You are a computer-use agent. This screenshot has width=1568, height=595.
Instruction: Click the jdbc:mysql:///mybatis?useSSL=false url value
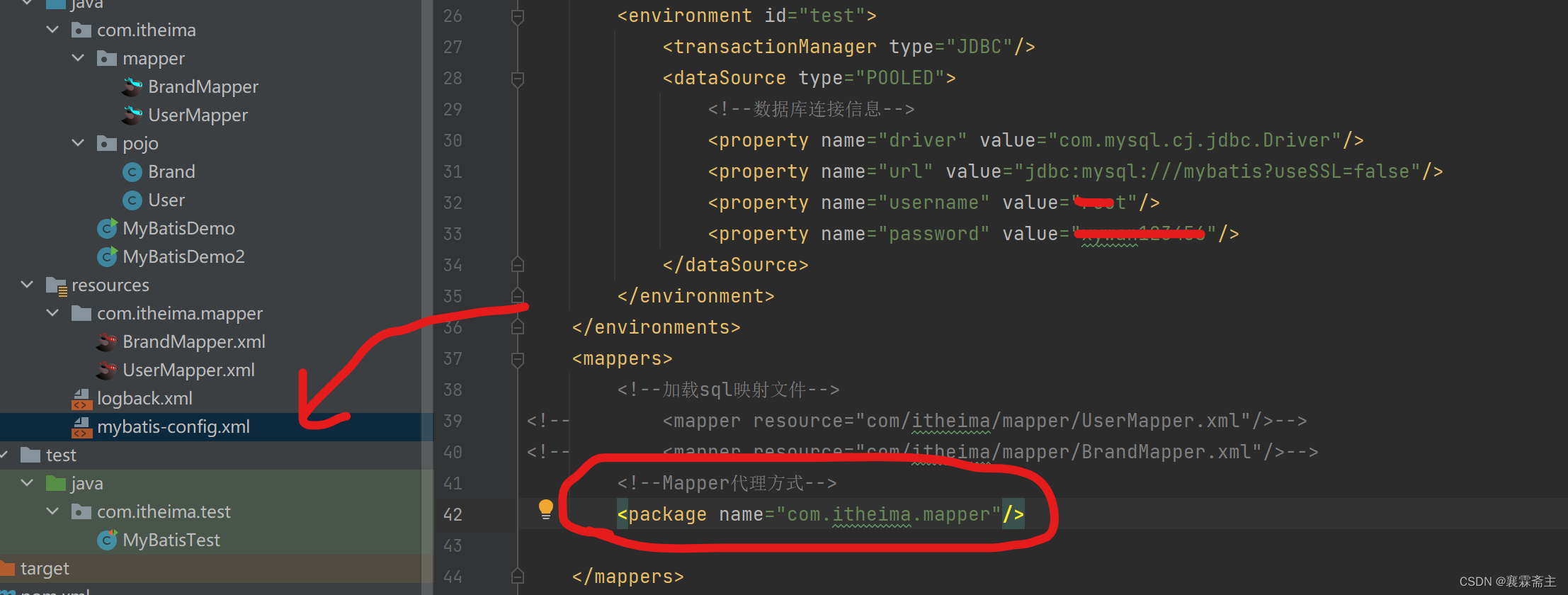coord(1217,171)
